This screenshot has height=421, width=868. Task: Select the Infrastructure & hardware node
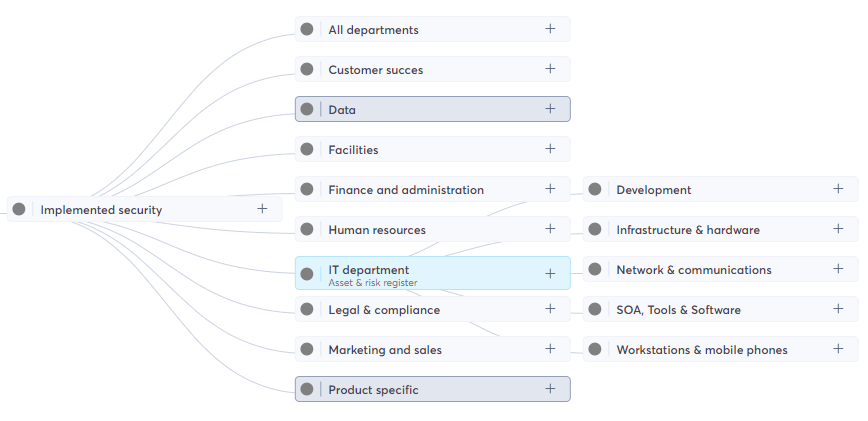coord(688,230)
